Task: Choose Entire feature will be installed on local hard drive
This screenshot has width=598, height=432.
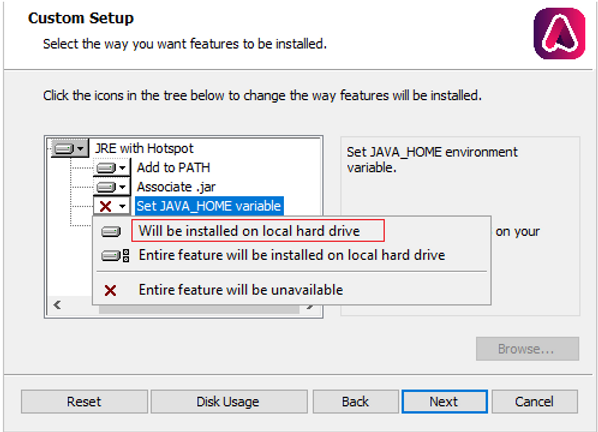Action: (x=291, y=255)
